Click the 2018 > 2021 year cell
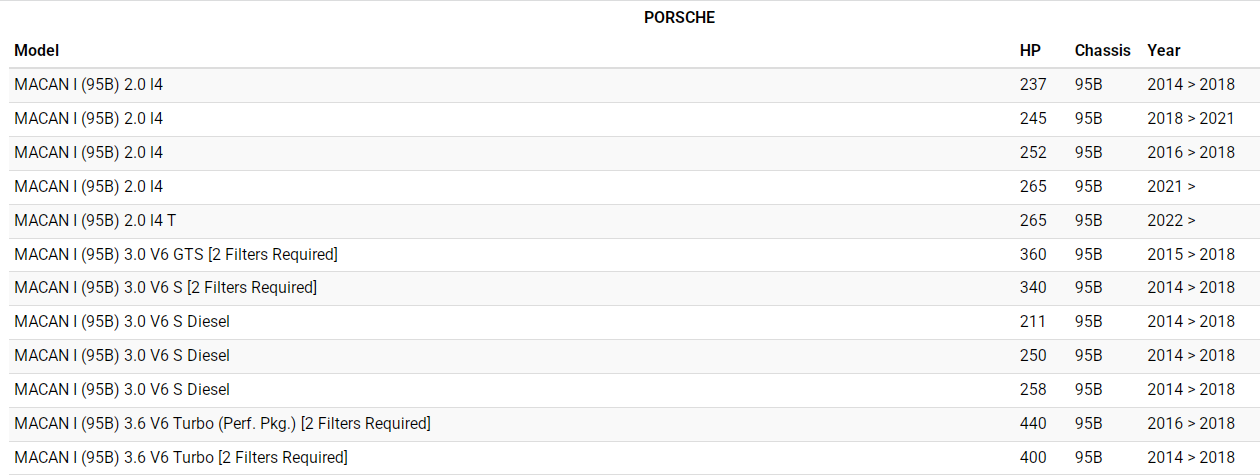 (1191, 119)
